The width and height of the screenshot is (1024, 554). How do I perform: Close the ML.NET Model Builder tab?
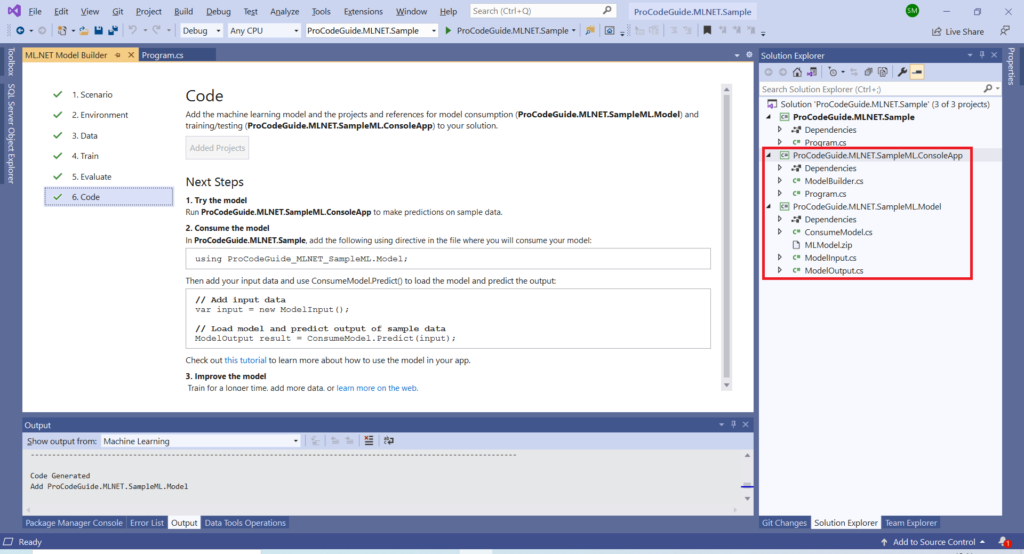(131, 56)
